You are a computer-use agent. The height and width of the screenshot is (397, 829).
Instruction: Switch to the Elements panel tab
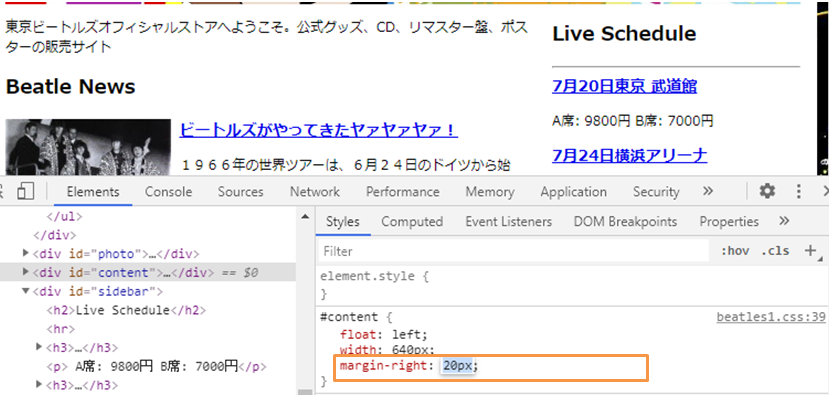click(x=93, y=191)
